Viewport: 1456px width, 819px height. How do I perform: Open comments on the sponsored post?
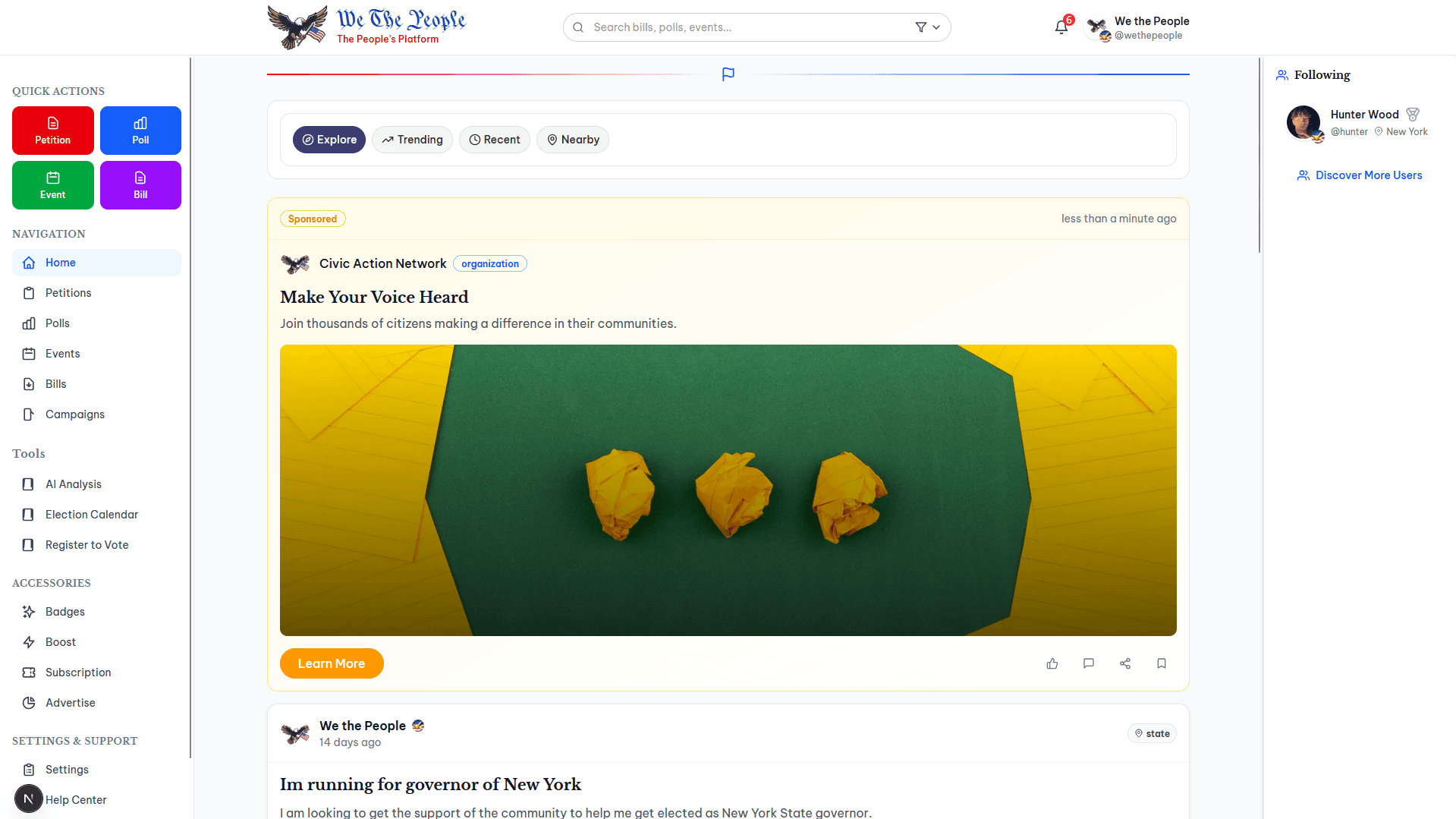click(x=1089, y=663)
